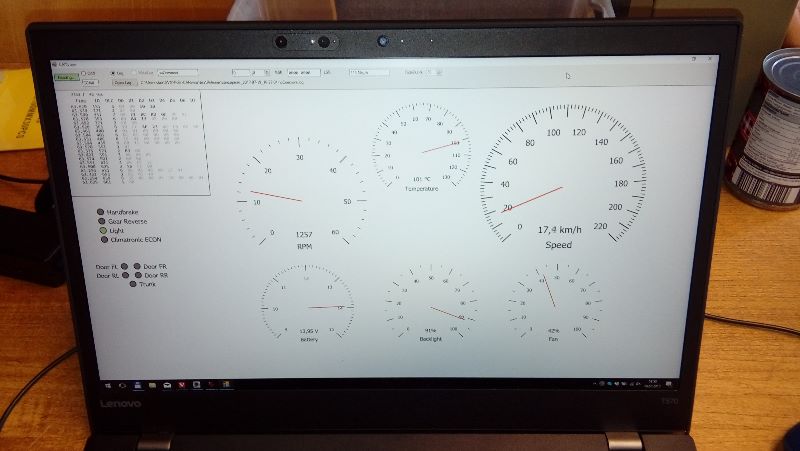Open the Windows Start menu
The width and height of the screenshot is (800, 451).
(107, 384)
